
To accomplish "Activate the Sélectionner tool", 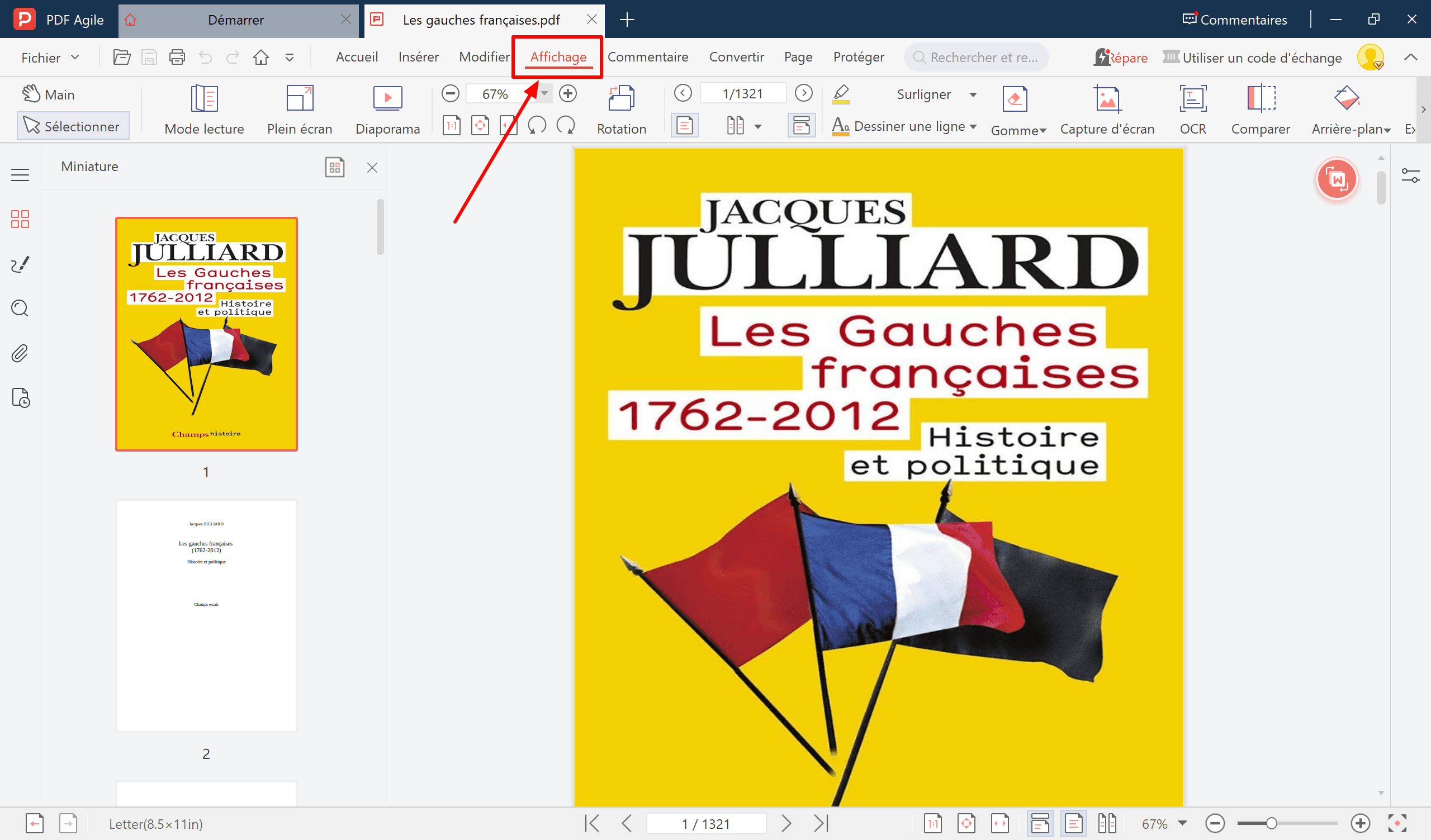I will pos(73,126).
